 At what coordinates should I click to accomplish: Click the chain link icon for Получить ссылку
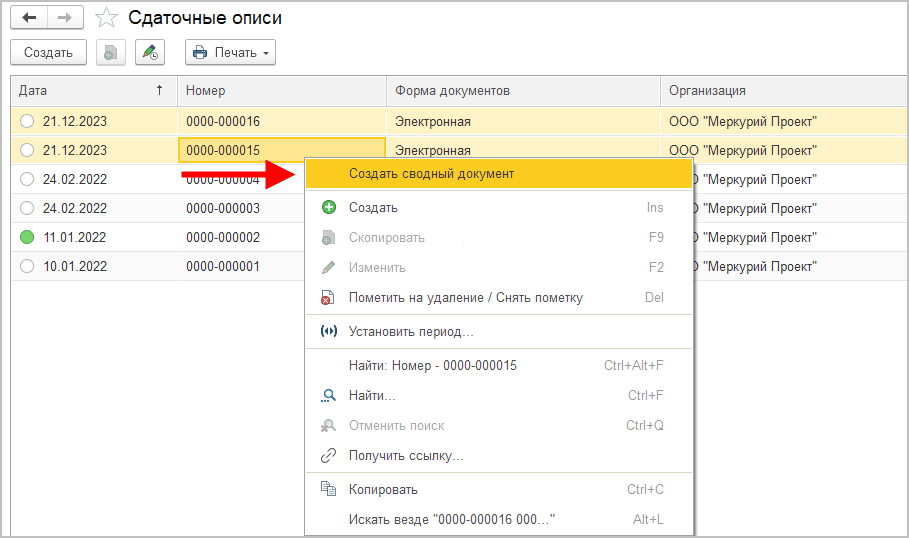click(x=328, y=456)
